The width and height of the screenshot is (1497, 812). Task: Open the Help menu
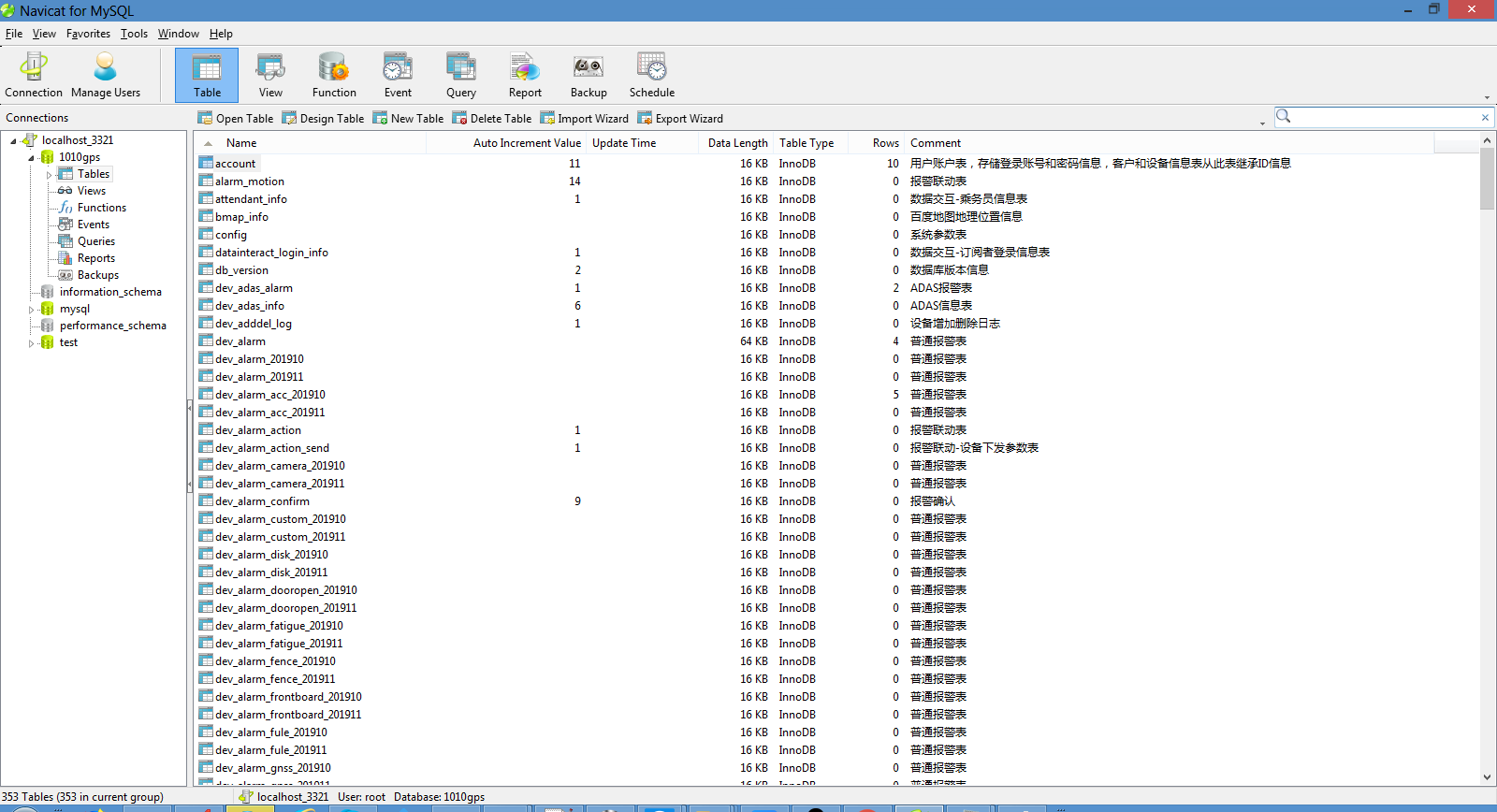click(221, 34)
